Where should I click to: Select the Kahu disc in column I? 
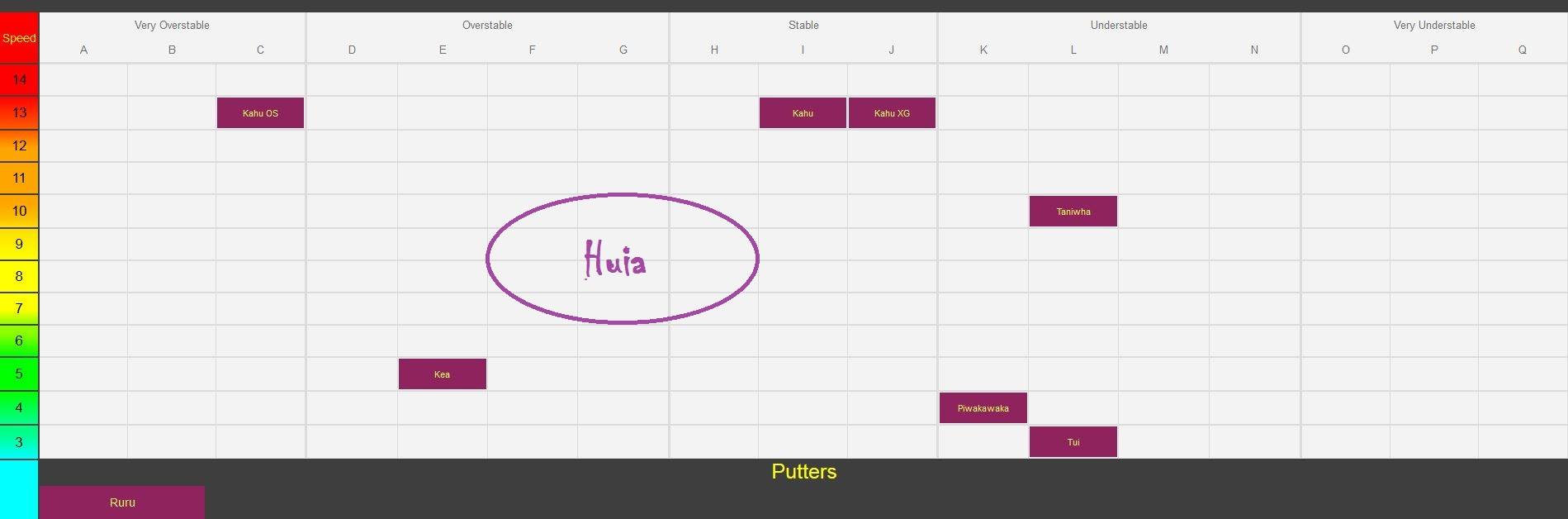(x=803, y=113)
